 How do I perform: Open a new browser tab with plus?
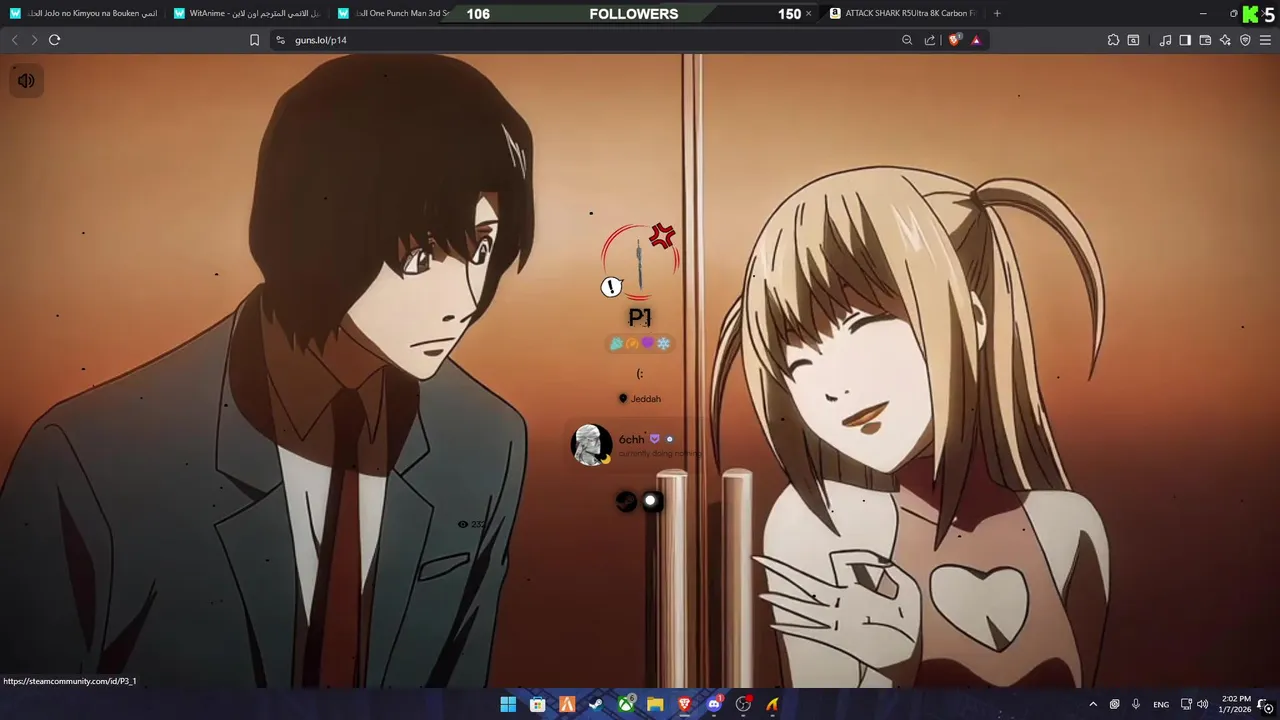point(997,13)
